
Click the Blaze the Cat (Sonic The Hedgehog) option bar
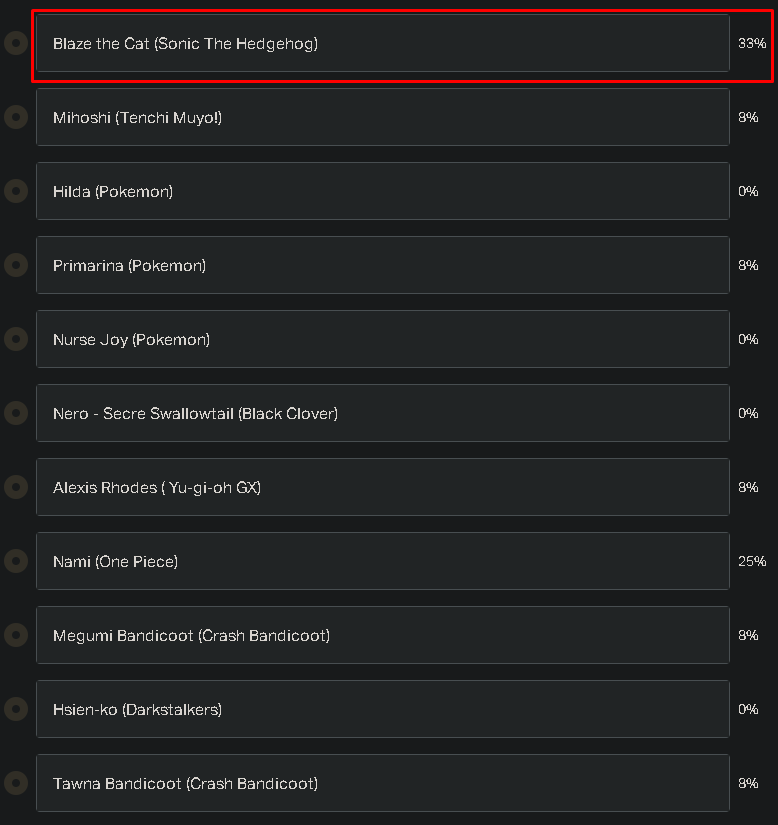(382, 43)
